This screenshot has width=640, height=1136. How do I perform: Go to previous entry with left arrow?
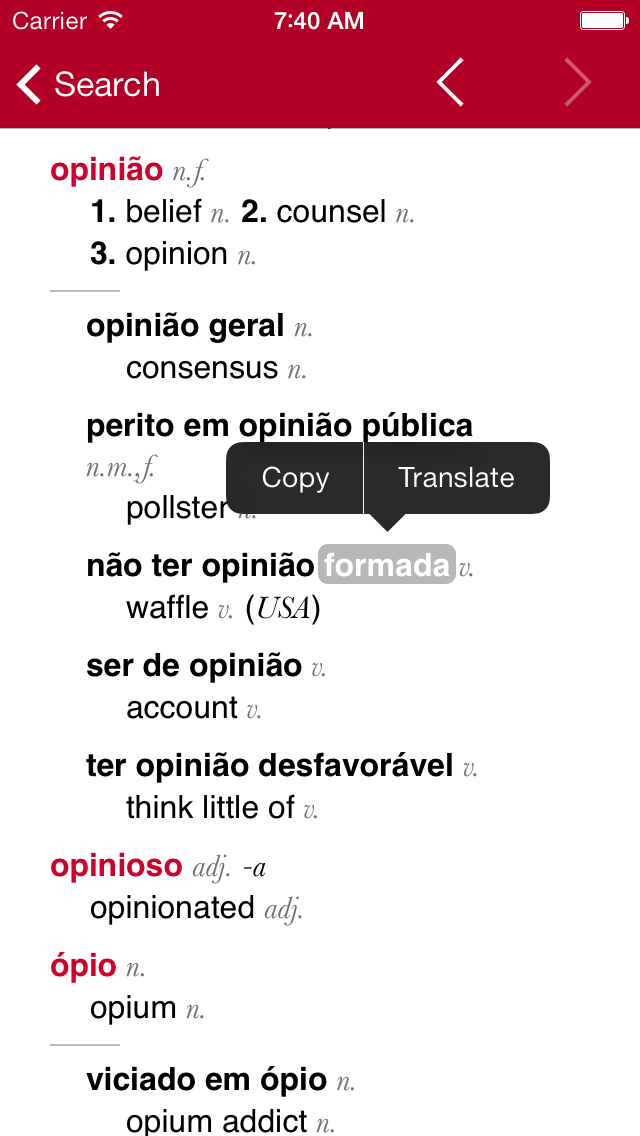point(450,83)
